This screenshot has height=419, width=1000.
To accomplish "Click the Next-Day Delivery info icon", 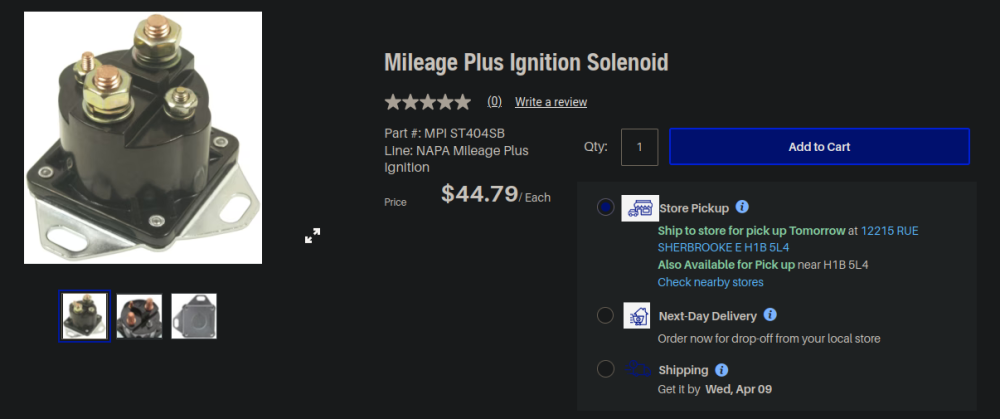I will [x=770, y=315].
